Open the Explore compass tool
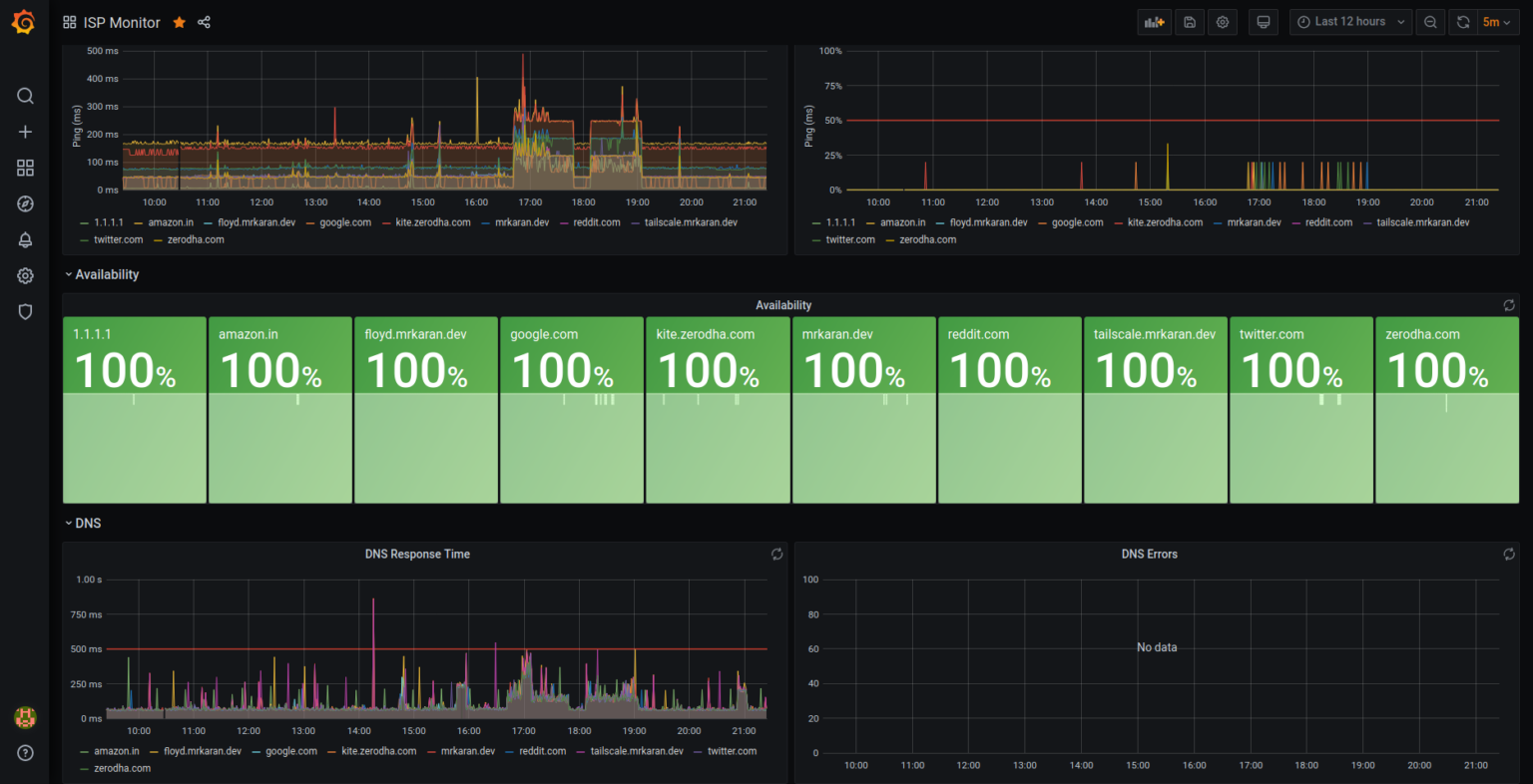The image size is (1533, 784). click(x=25, y=203)
